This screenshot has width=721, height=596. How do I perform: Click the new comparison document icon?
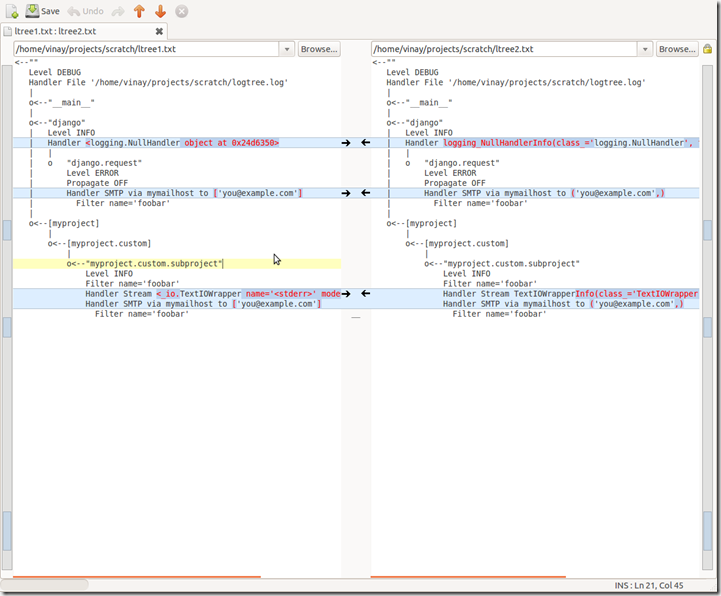(x=12, y=11)
